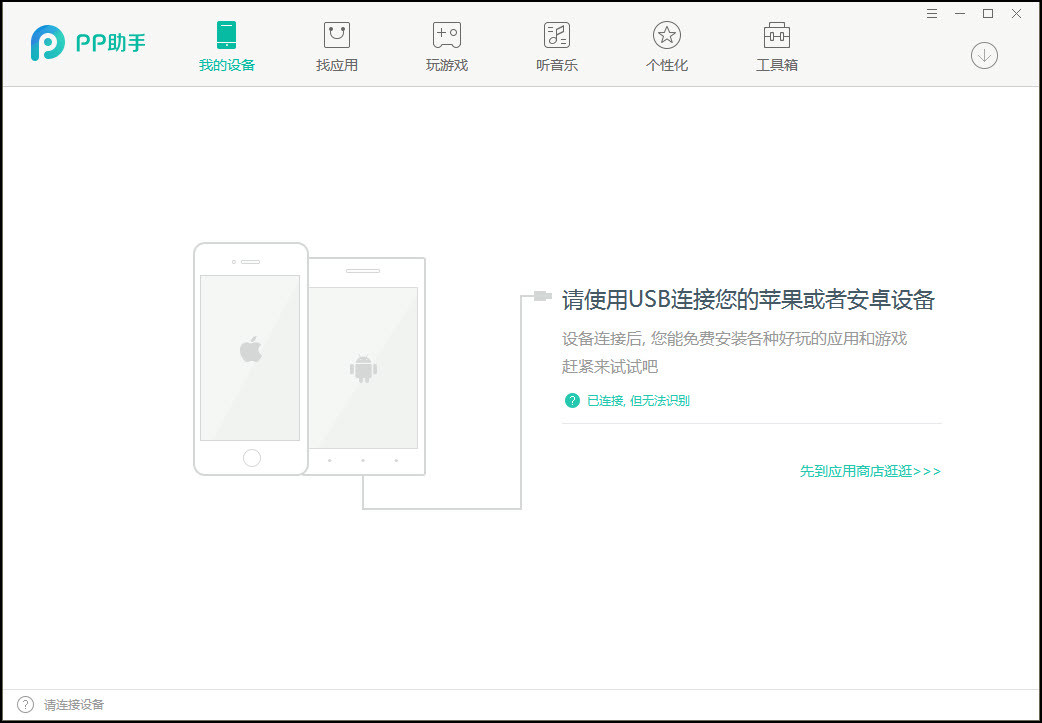Close the PP助手 window
The image size is (1042, 723).
[1017, 13]
